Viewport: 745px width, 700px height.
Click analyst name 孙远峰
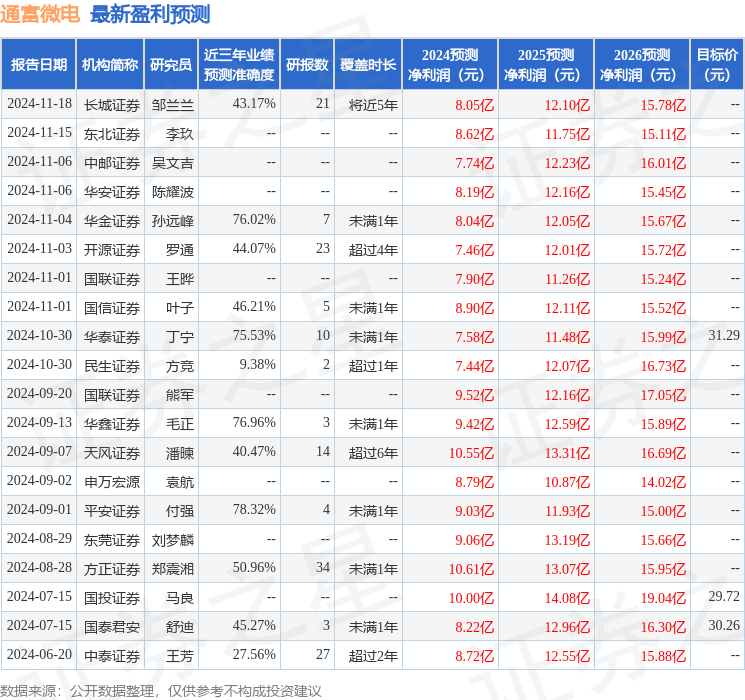(x=173, y=221)
